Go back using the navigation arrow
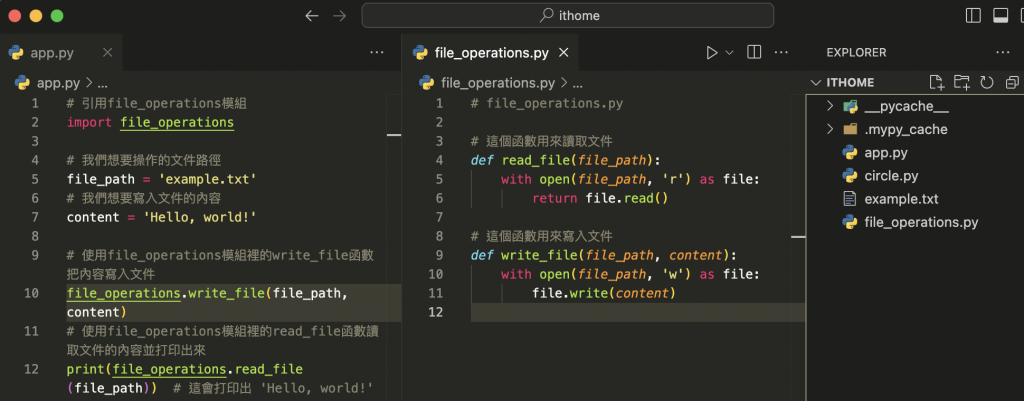 311,15
